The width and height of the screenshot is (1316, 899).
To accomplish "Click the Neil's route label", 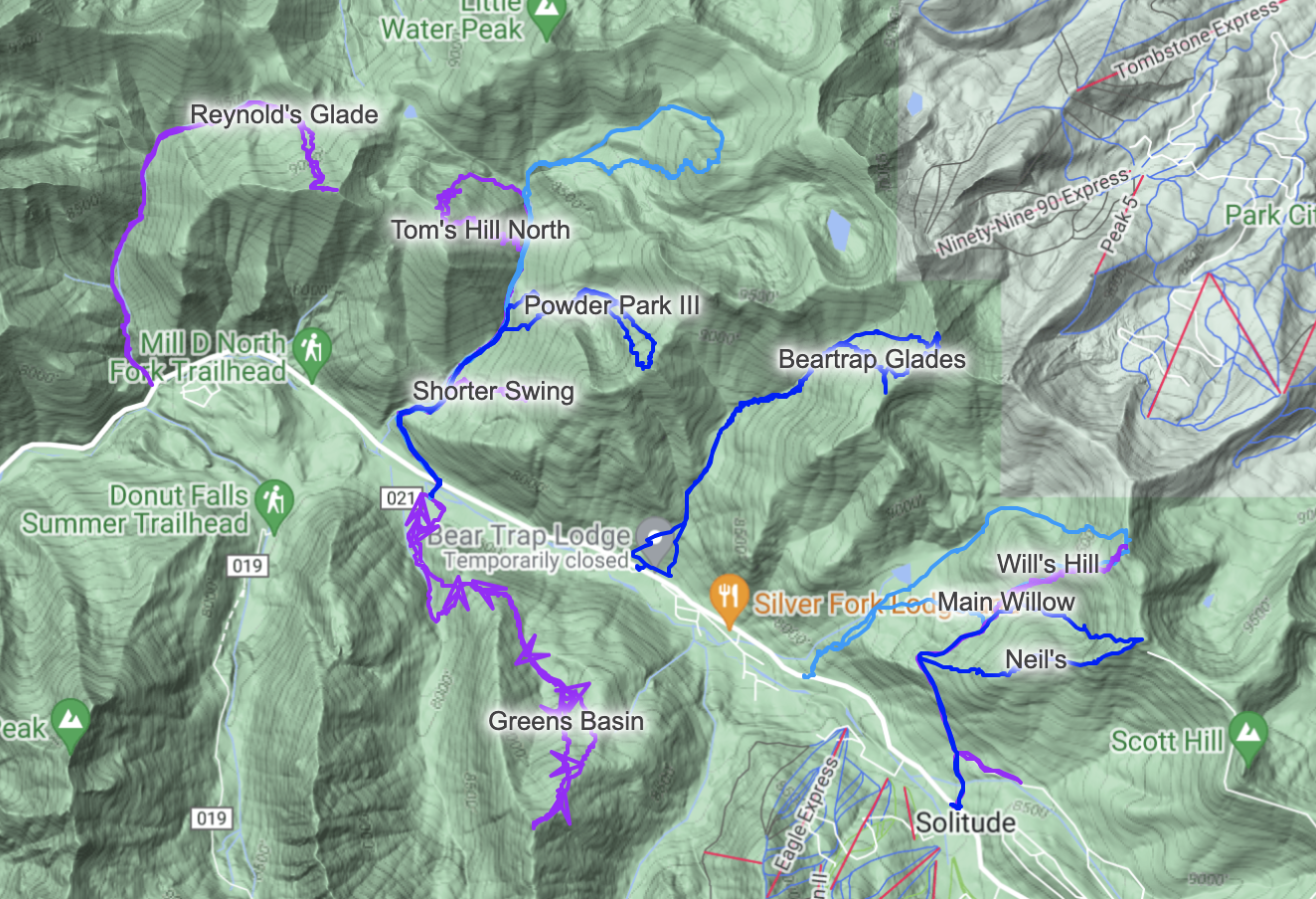I will [x=1036, y=658].
